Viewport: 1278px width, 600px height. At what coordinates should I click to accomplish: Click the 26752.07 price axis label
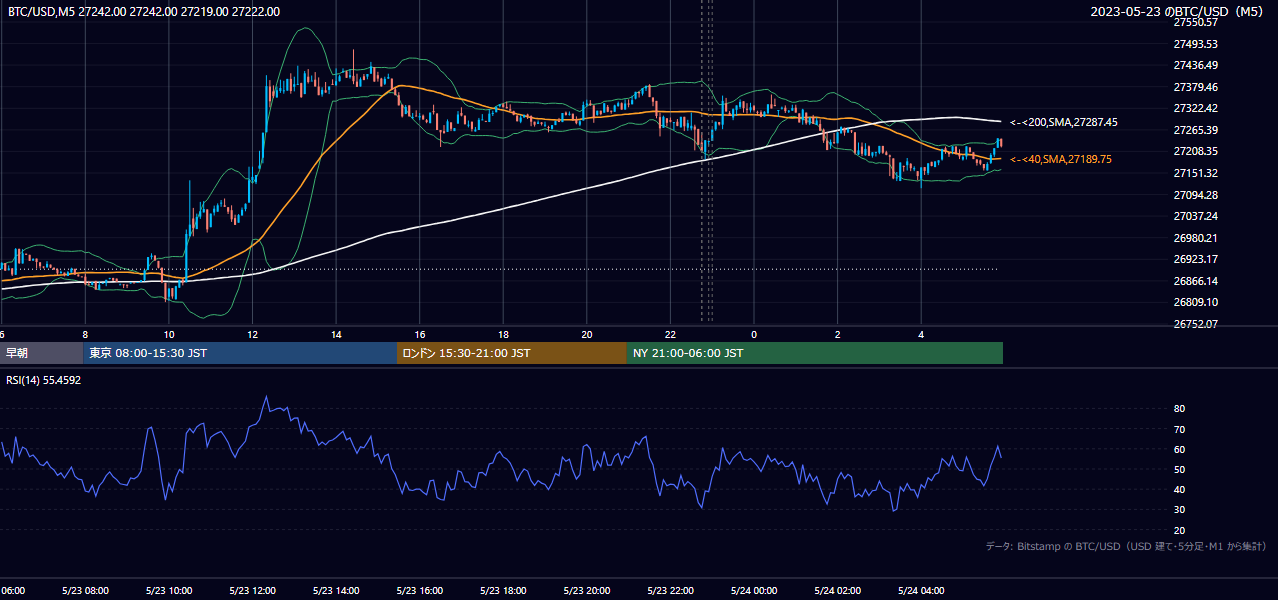tap(1195, 324)
